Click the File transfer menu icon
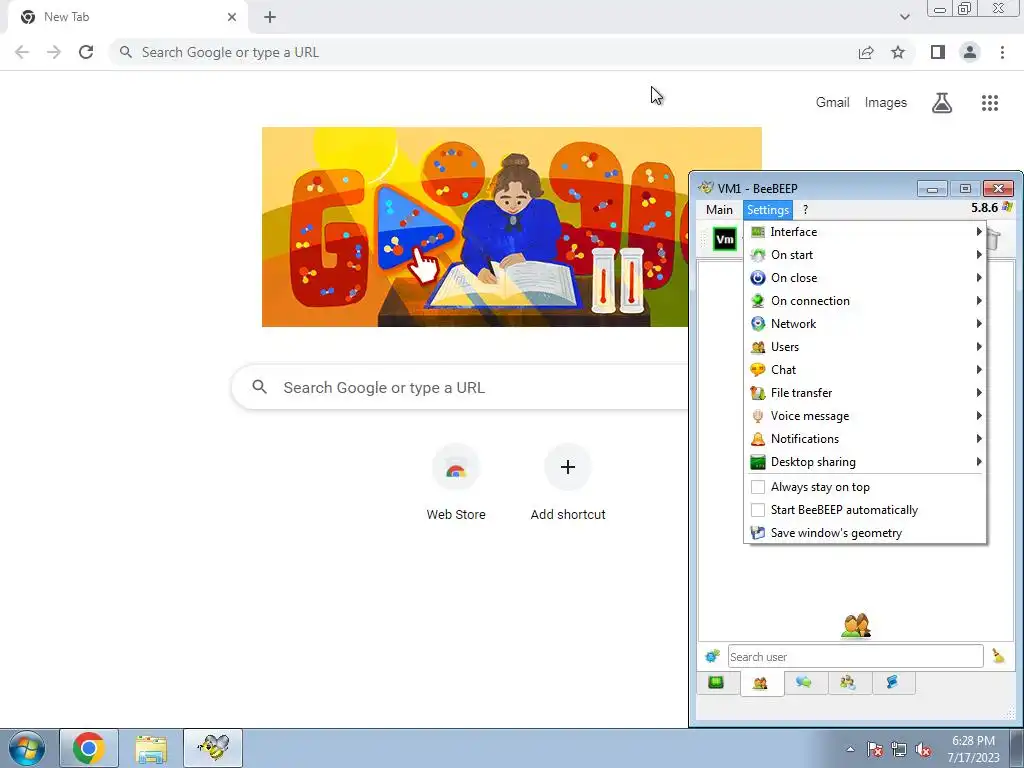Screen dimensions: 1024x768 coord(758,392)
